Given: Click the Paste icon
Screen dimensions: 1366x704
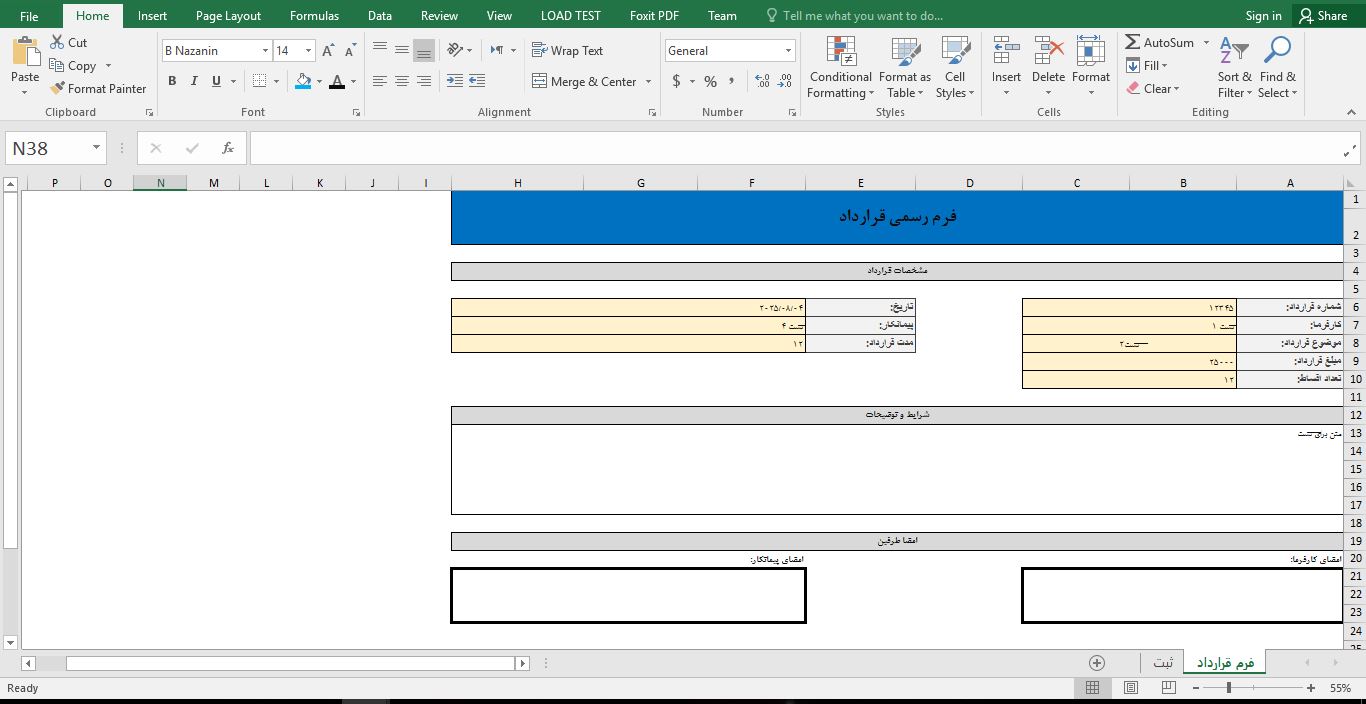Looking at the screenshot, I should pos(25,52).
